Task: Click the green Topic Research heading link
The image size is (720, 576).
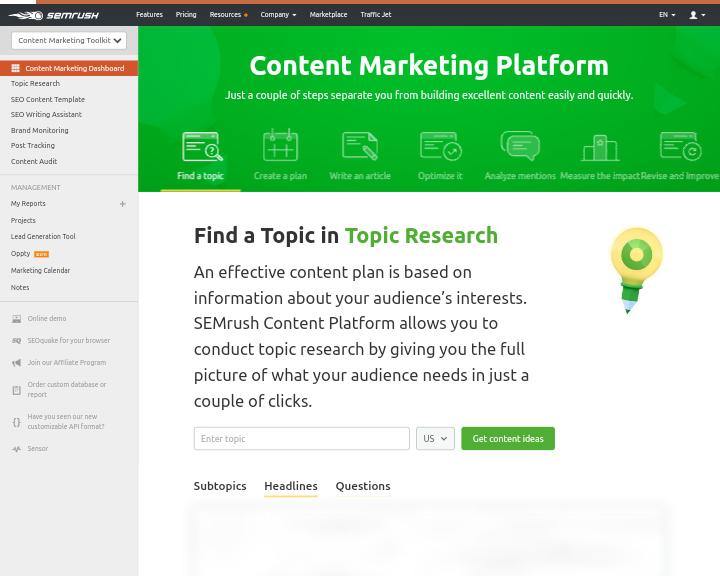Action: pyautogui.click(x=421, y=236)
